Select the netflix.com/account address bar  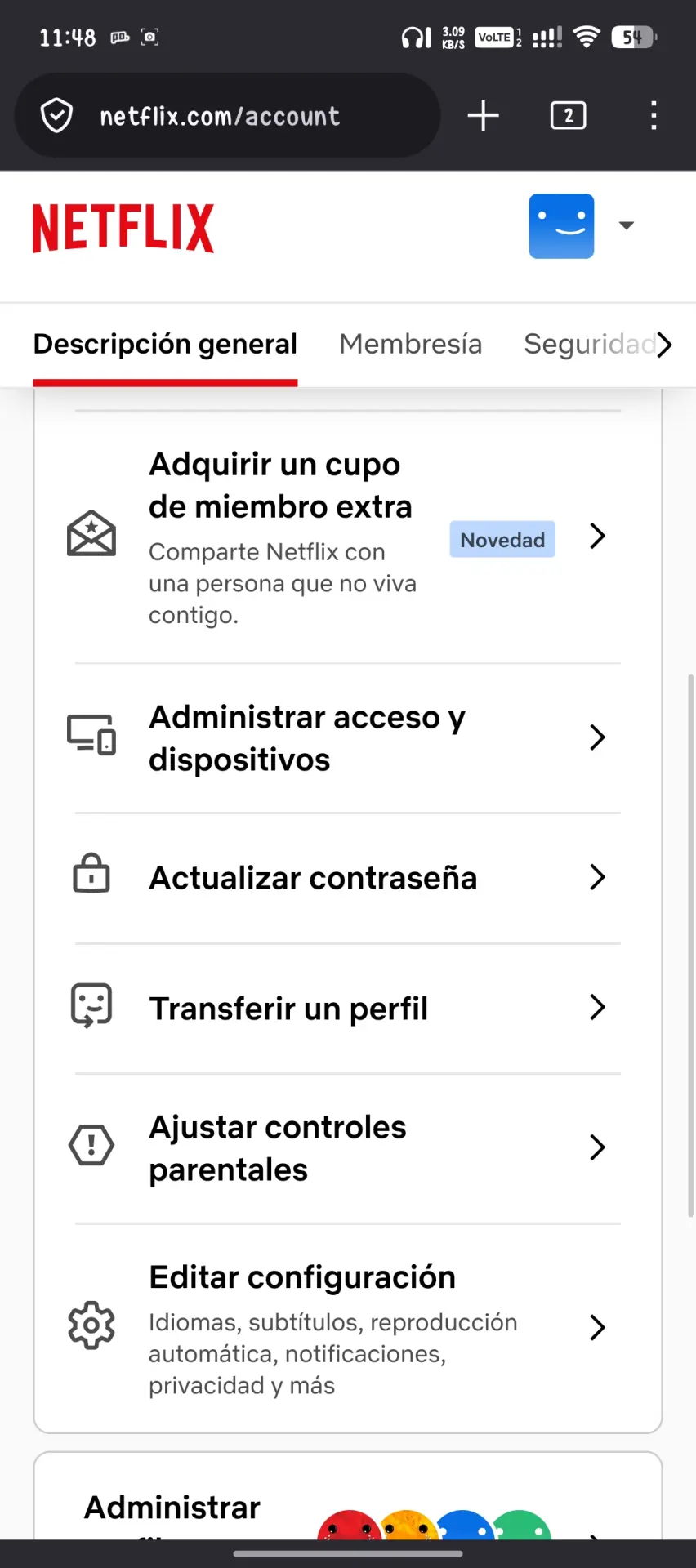(227, 115)
